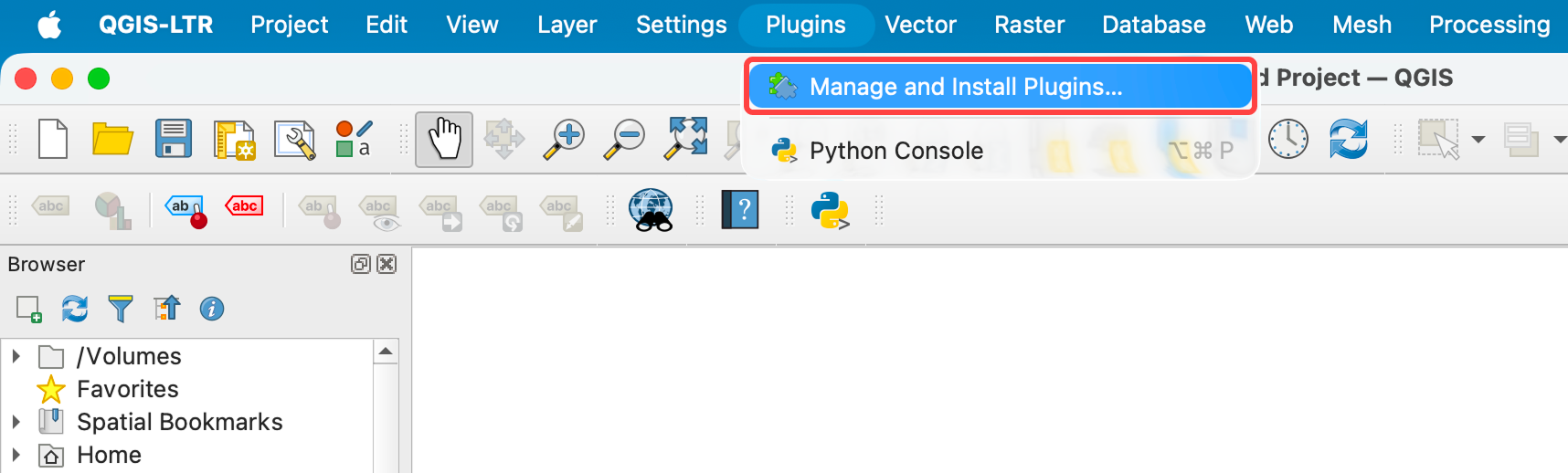
Task: Select the Zoom In magnifier tool
Action: pyautogui.click(x=564, y=139)
